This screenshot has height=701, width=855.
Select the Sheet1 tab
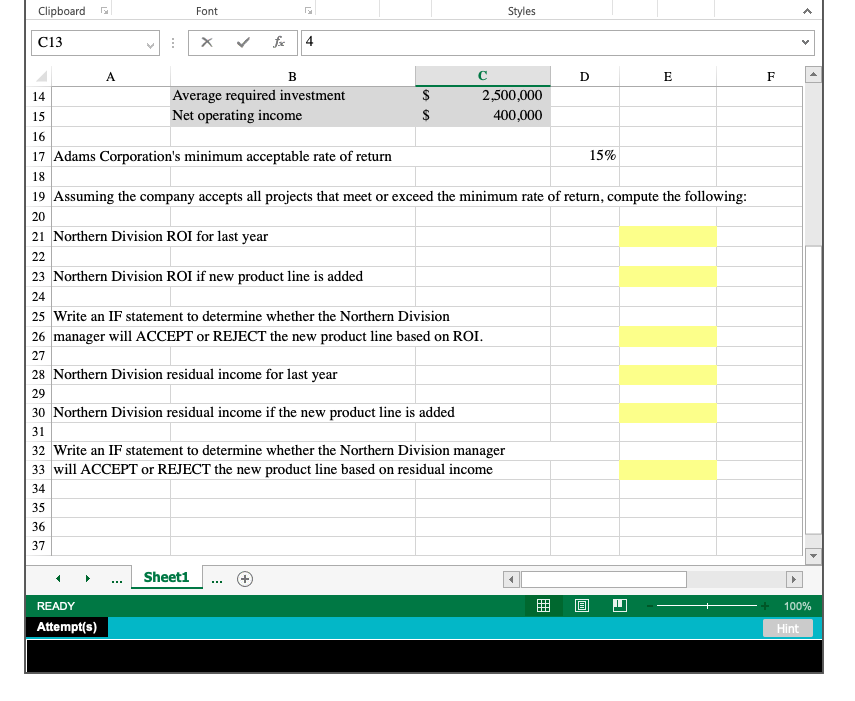click(x=165, y=578)
